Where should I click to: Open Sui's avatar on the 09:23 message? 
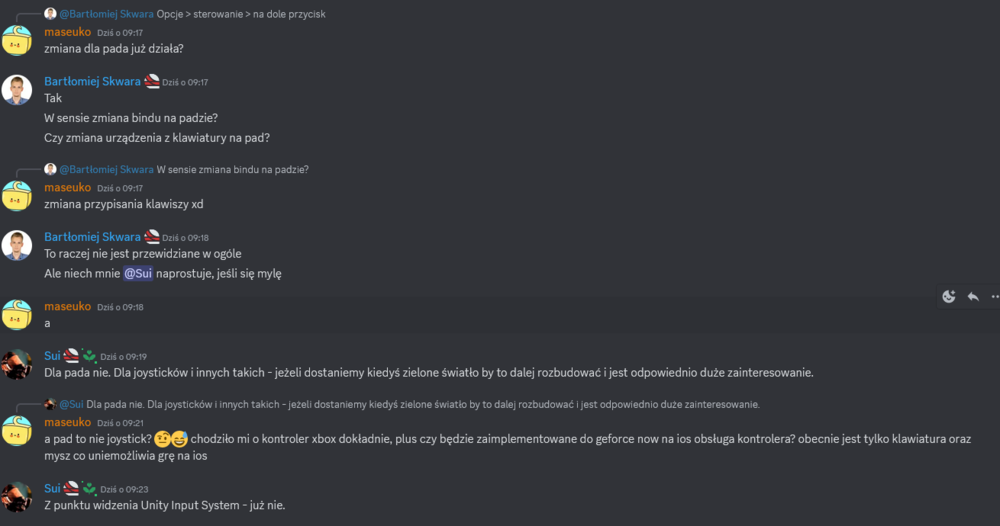pyautogui.click(x=17, y=497)
